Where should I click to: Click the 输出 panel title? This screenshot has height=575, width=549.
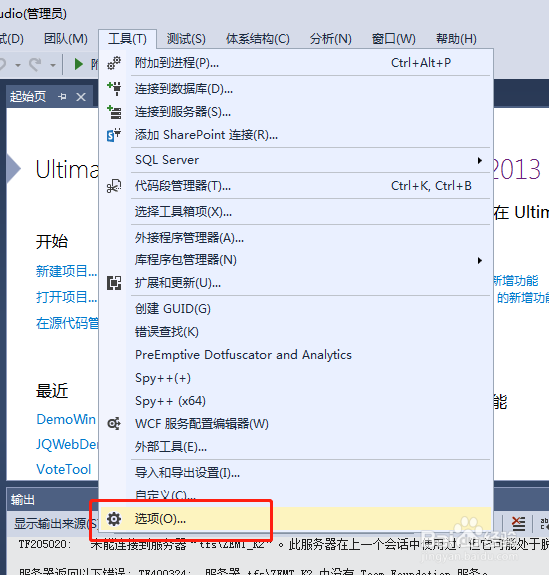coord(22,500)
